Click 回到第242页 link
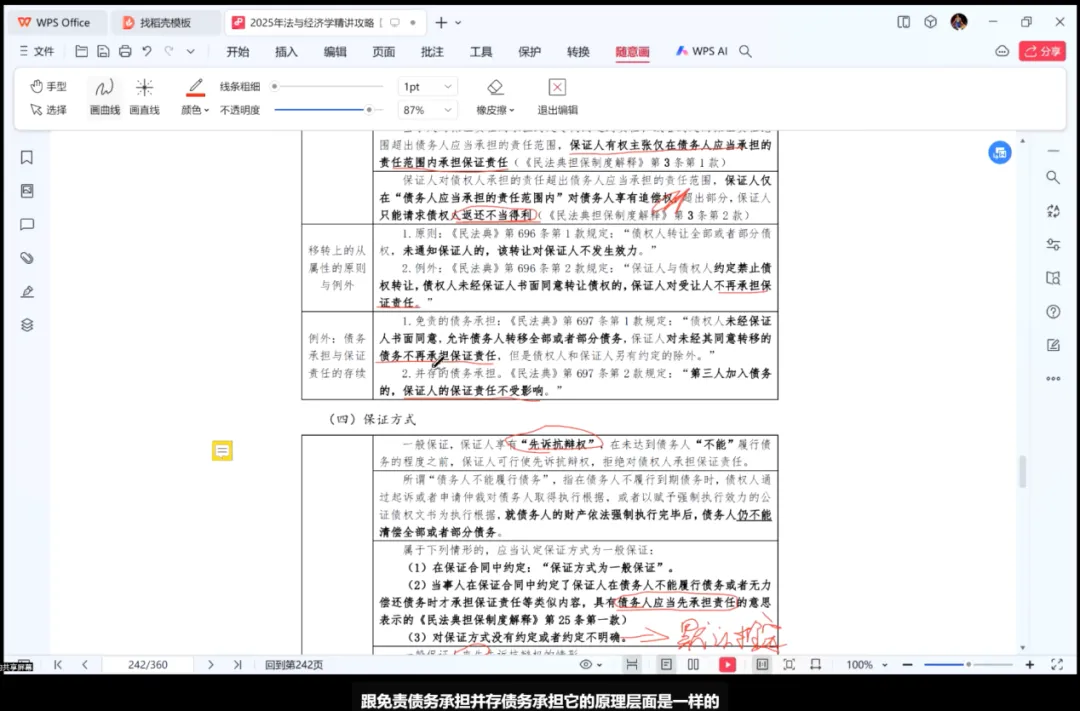Viewport: 1080px width, 711px height. 294,665
